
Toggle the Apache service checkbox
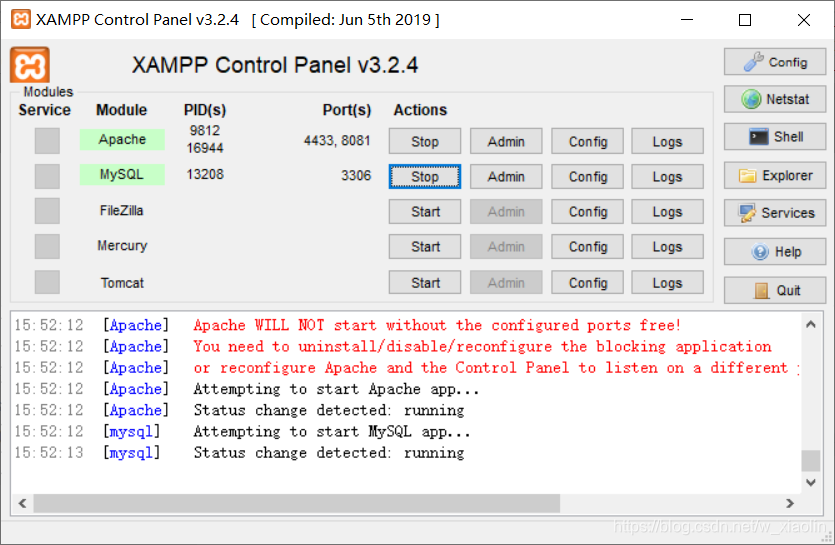(x=47, y=141)
